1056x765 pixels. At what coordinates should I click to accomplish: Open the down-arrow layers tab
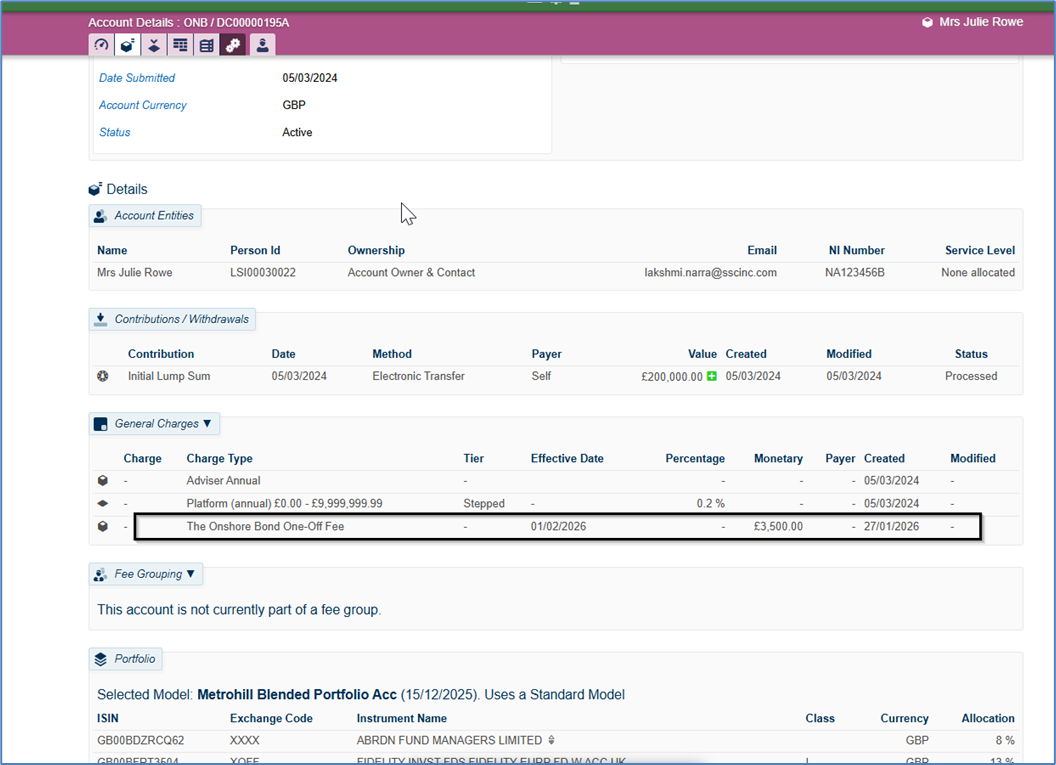(154, 45)
